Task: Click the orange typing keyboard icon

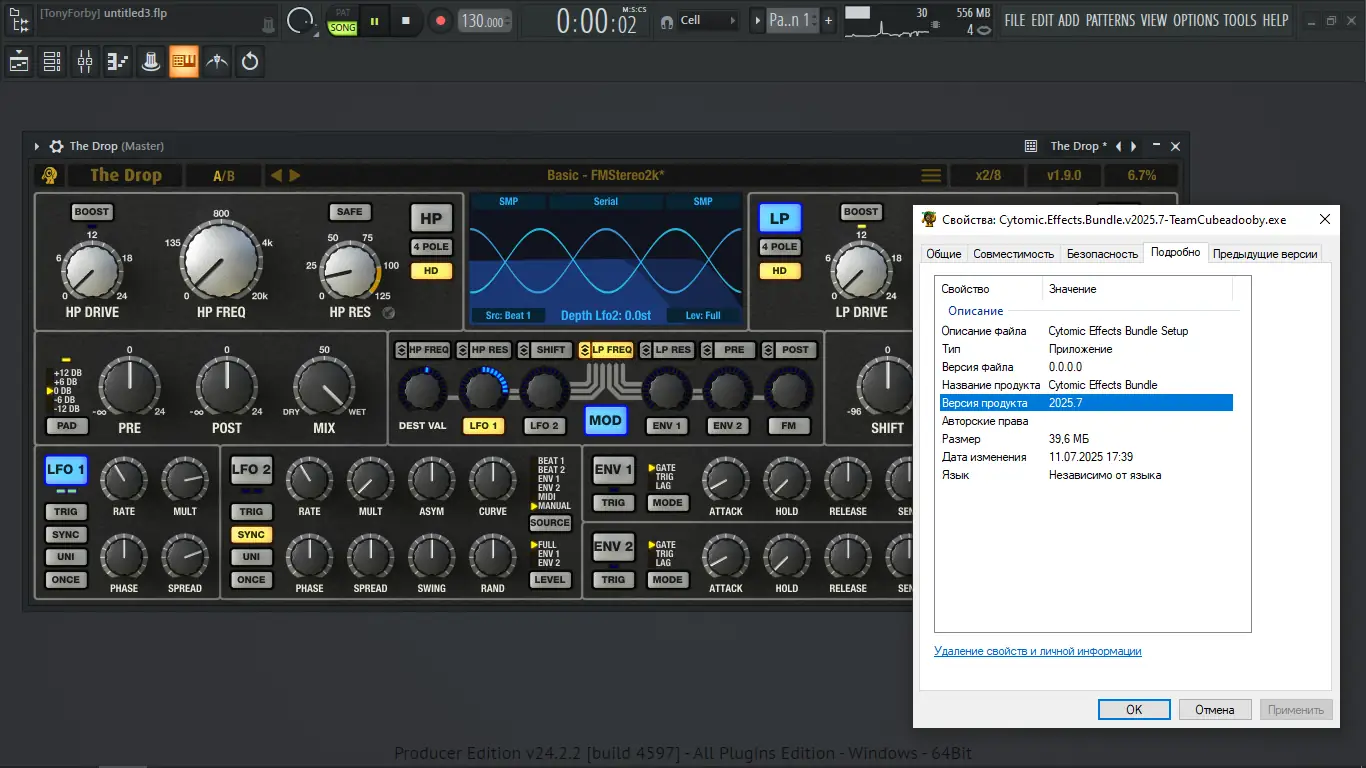Action: pyautogui.click(x=183, y=62)
